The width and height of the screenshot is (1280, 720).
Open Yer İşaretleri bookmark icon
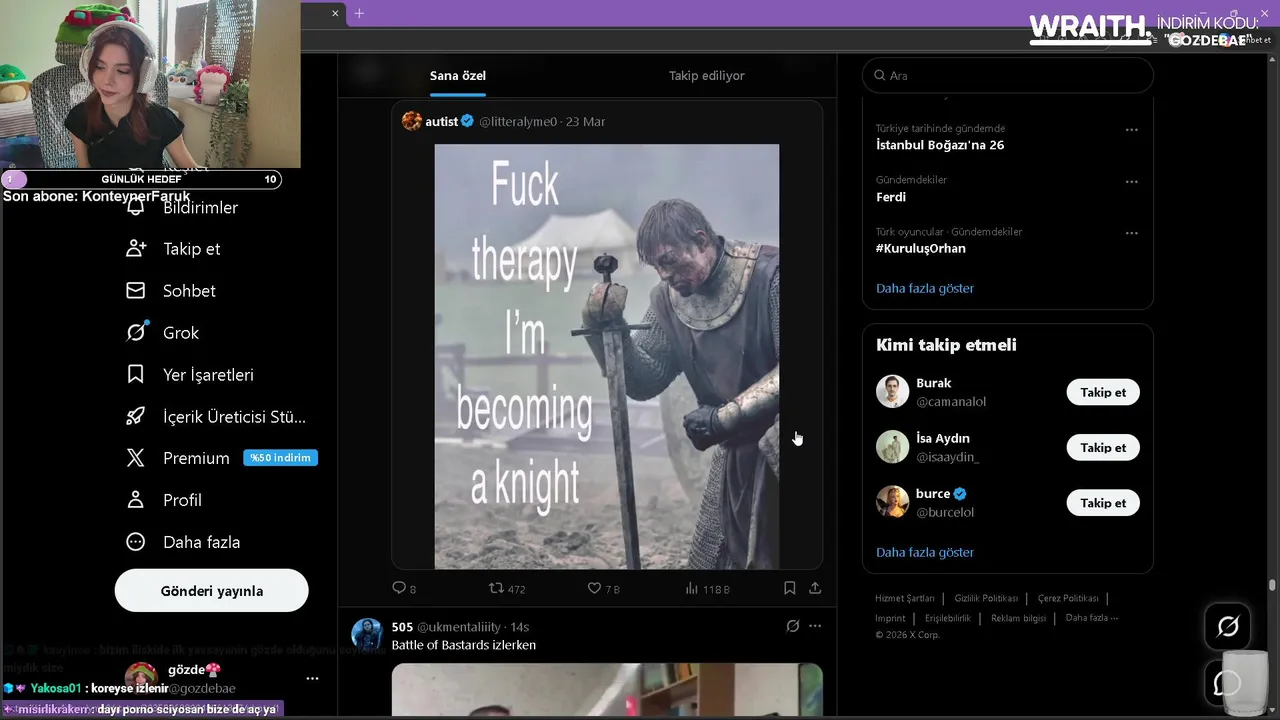[136, 374]
